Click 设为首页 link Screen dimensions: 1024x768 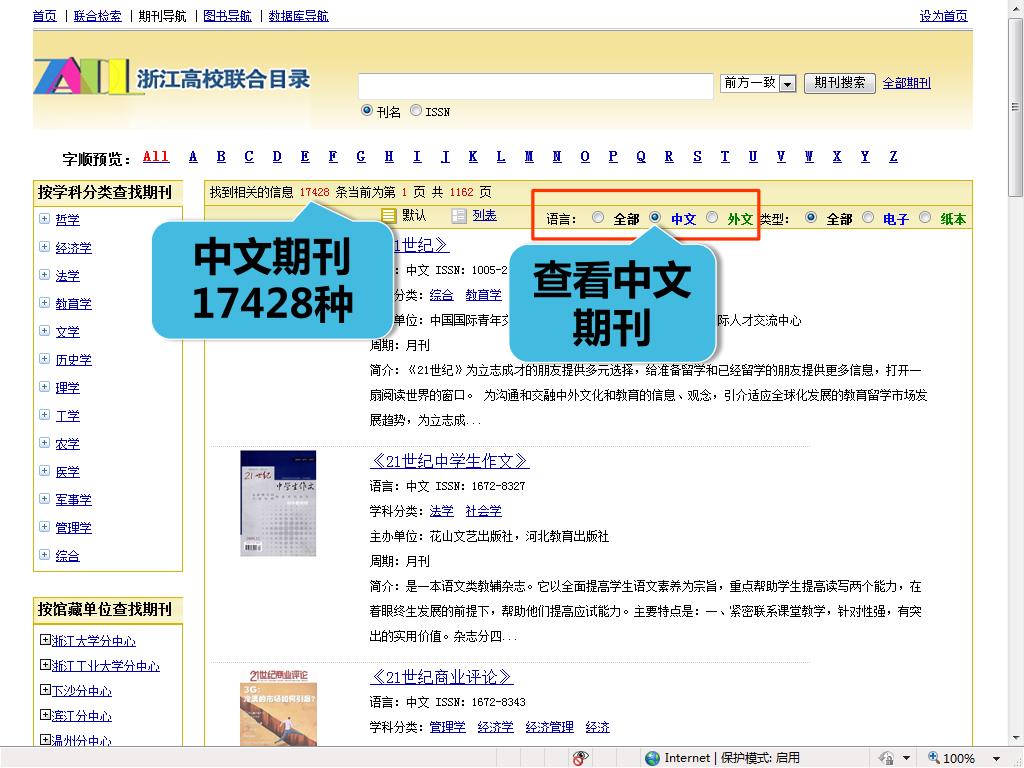click(x=943, y=16)
